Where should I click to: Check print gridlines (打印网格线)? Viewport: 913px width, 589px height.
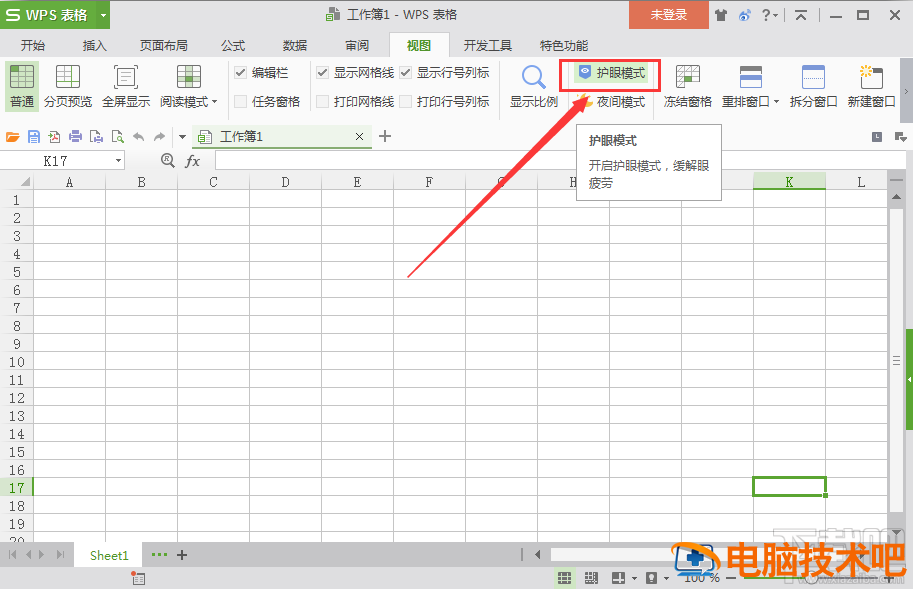point(323,102)
